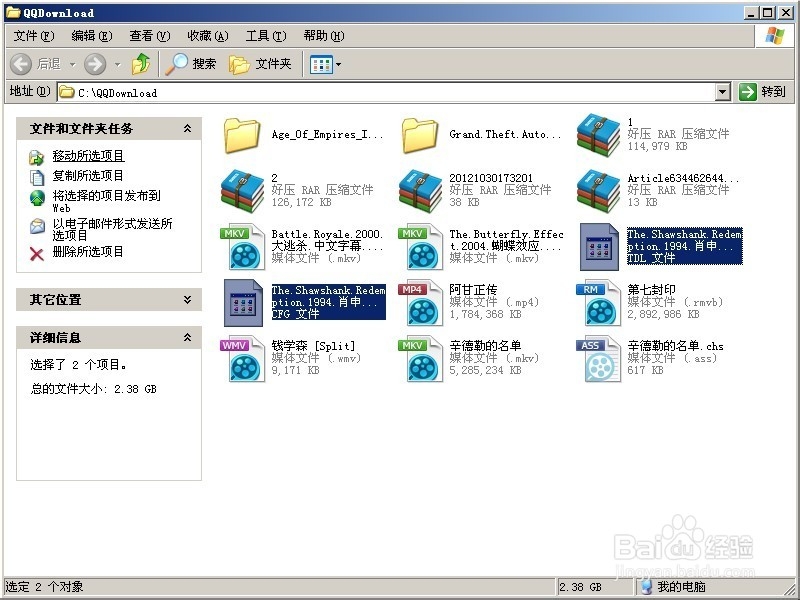The width and height of the screenshot is (800, 600).
Task: Click the file name 辛德勒的名单.chs
Action: pos(676,346)
